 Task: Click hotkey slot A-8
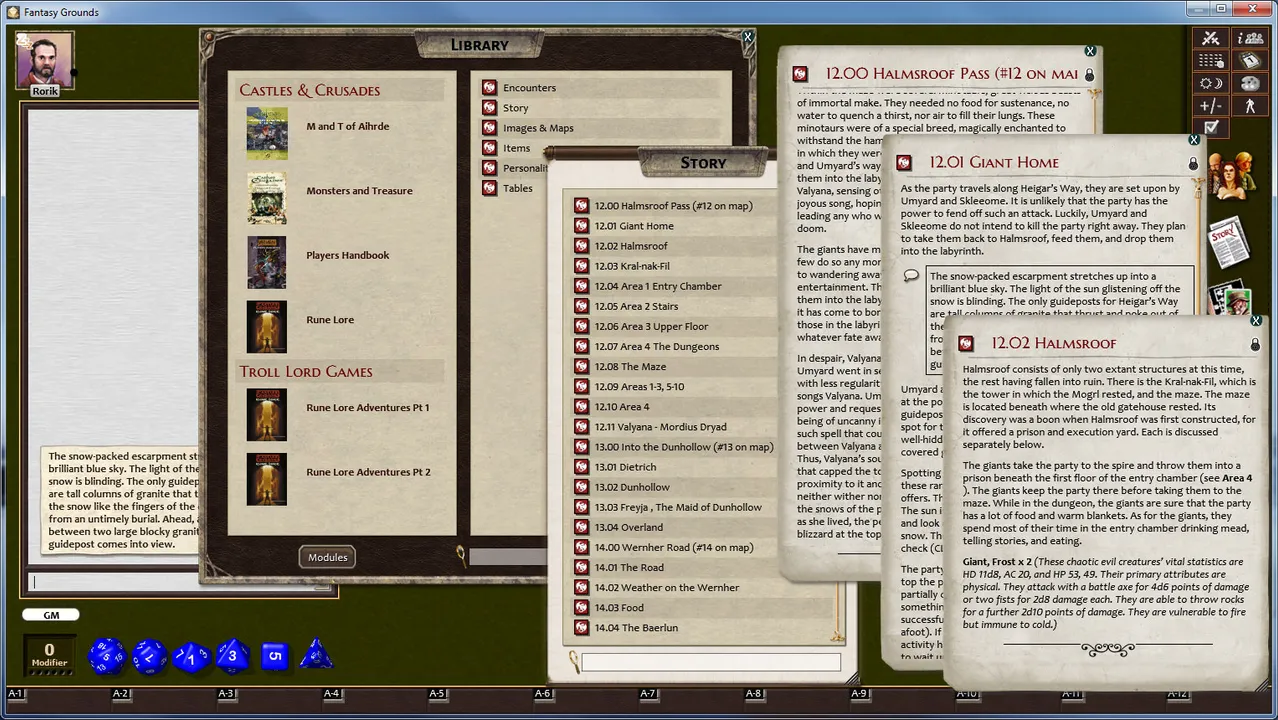[754, 693]
